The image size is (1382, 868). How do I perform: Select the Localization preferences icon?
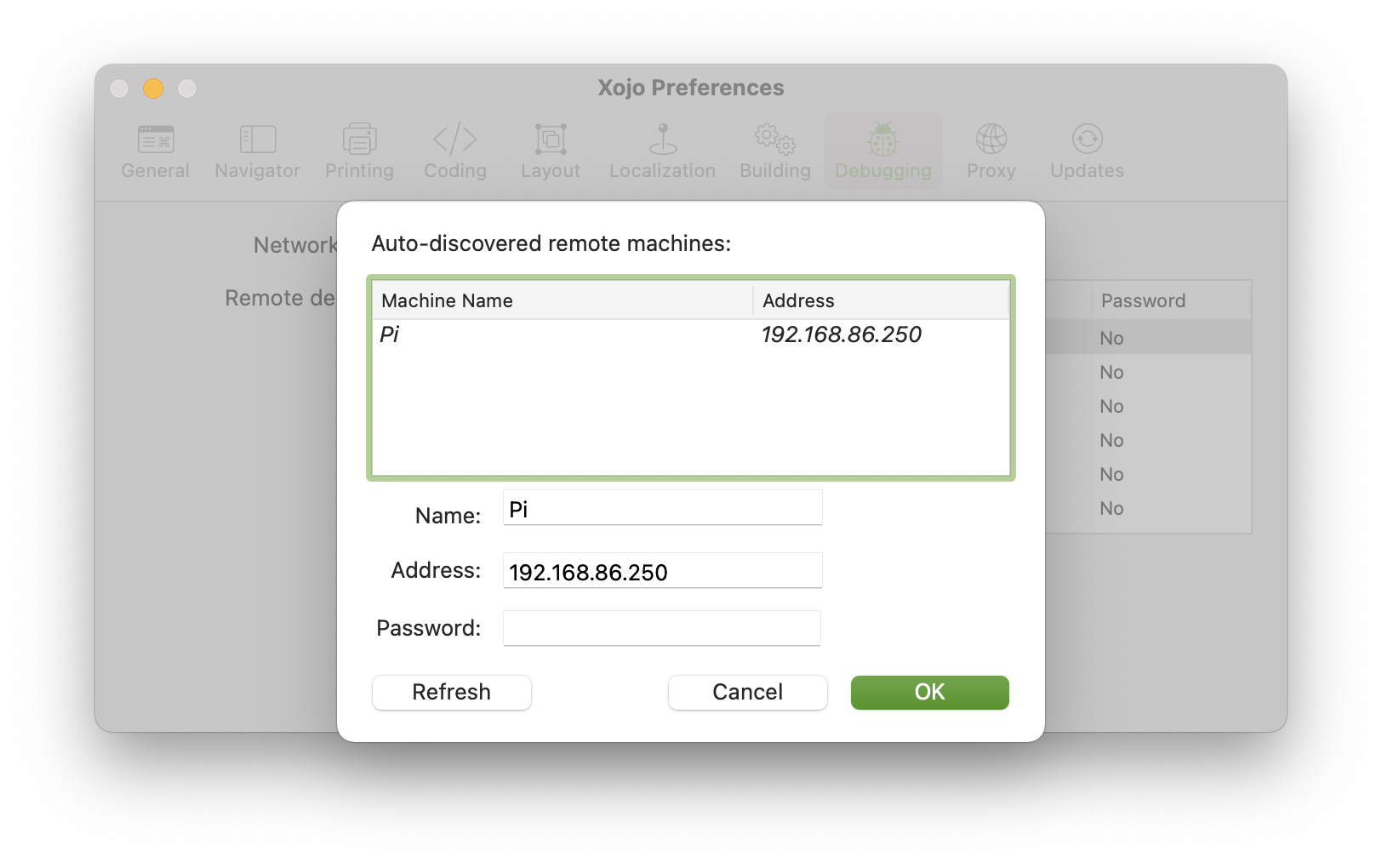coord(661,150)
